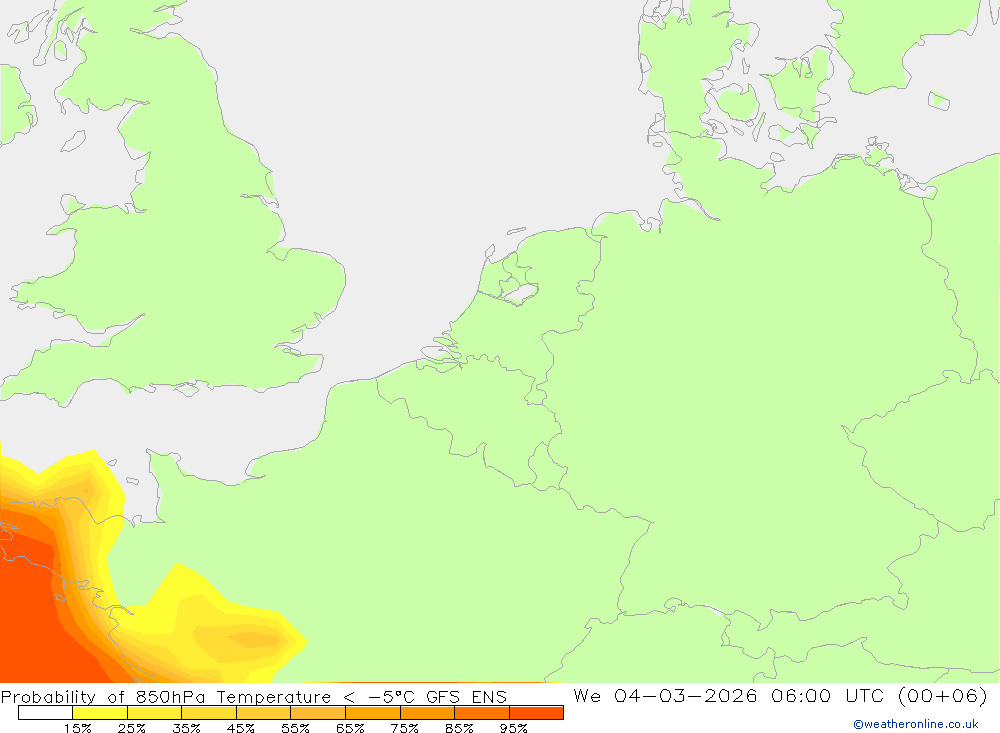The height and width of the screenshot is (733, 1000).
Task: Select the 85% legend label
Action: pyautogui.click(x=459, y=728)
